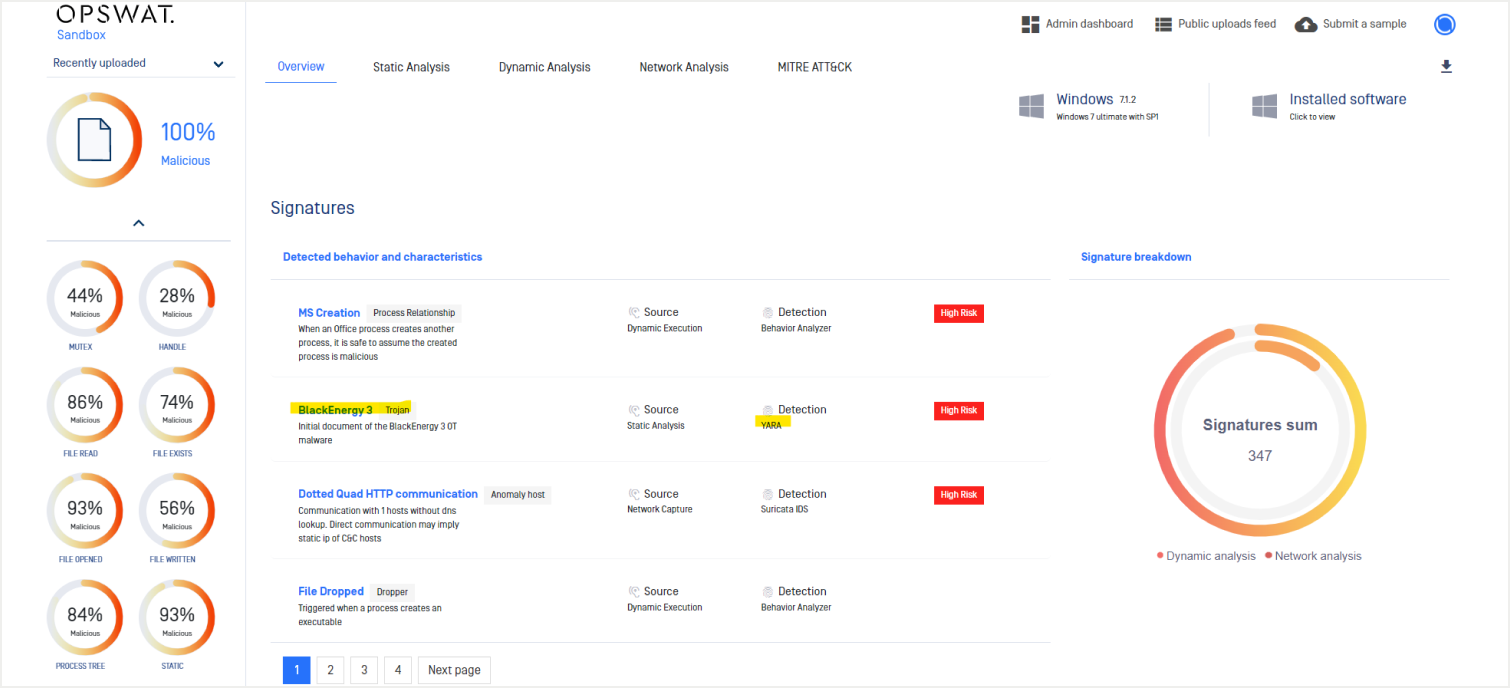Click the Installed software Click to view text
This screenshot has width=1510, height=688.
tap(1312, 117)
